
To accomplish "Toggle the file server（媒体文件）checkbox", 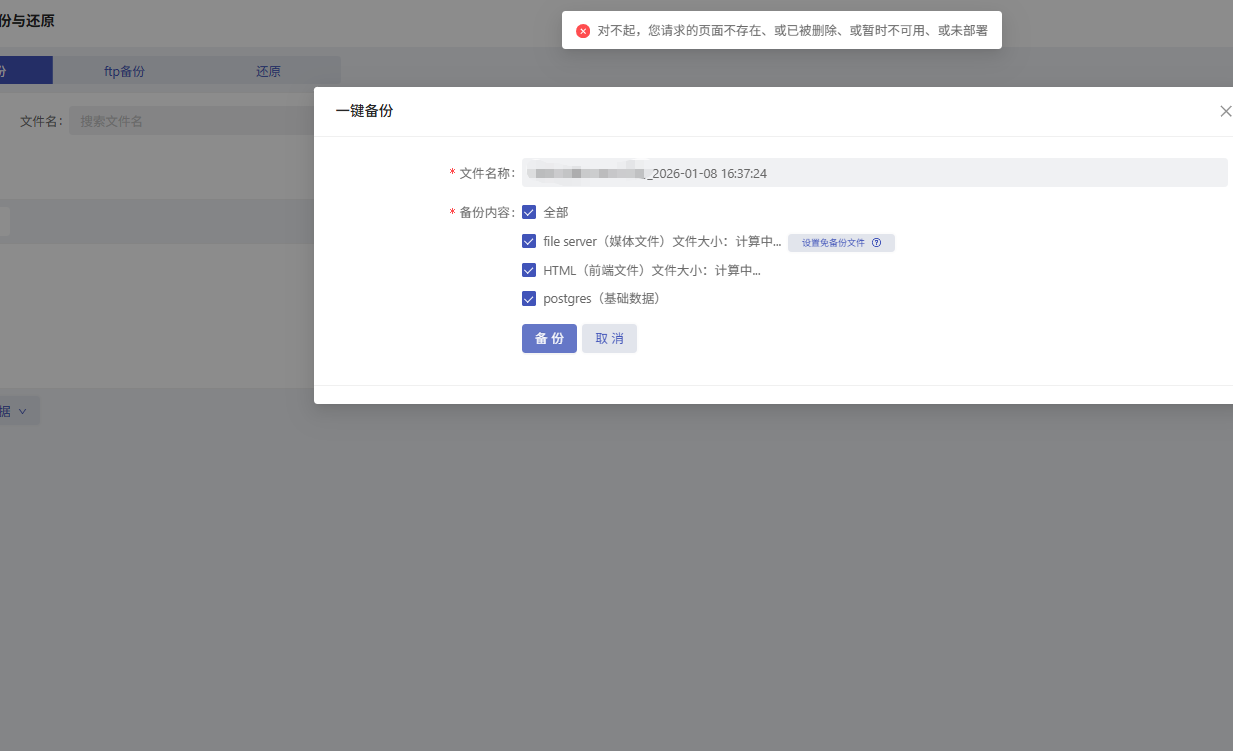I will 529,241.
